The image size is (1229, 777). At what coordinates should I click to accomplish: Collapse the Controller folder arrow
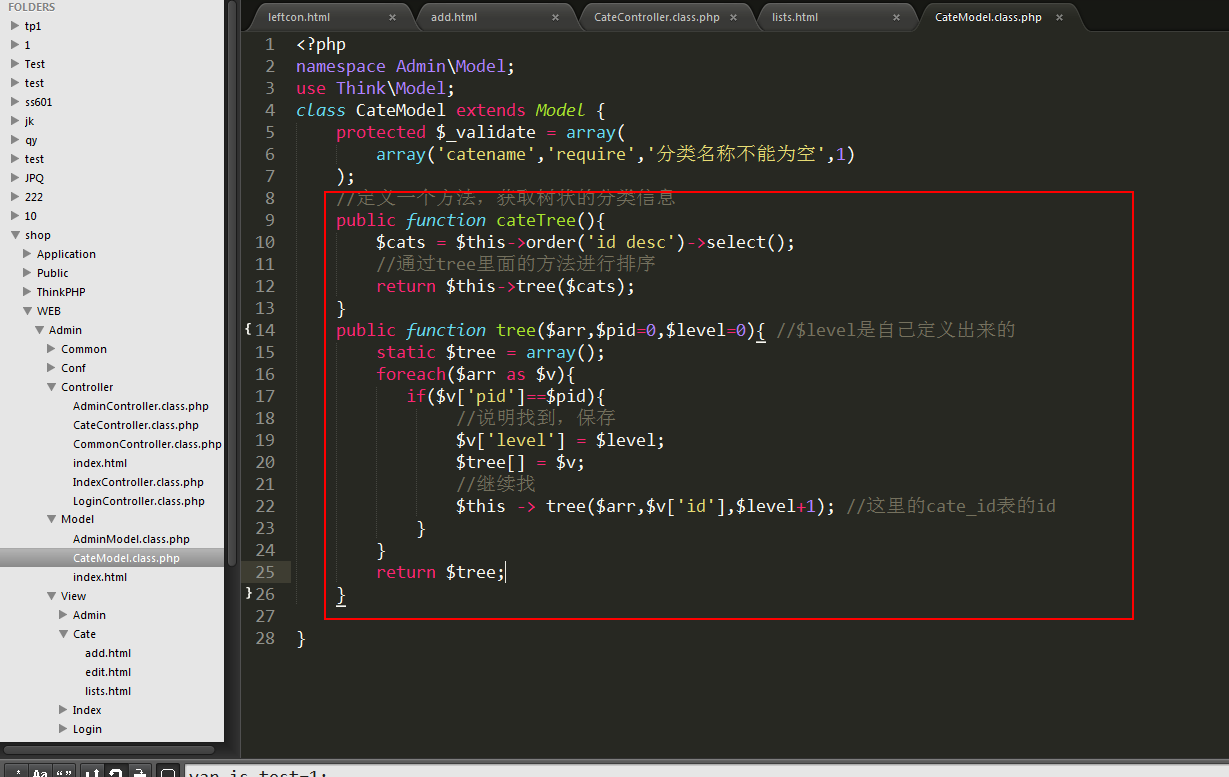coord(51,387)
